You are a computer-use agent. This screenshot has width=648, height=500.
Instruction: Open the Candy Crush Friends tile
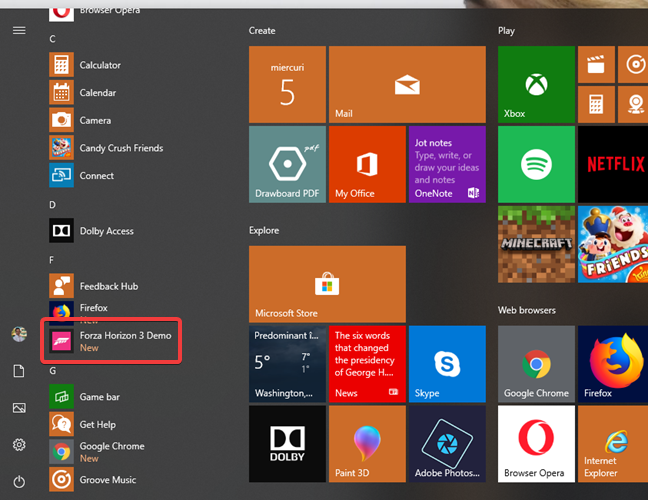coord(613,244)
